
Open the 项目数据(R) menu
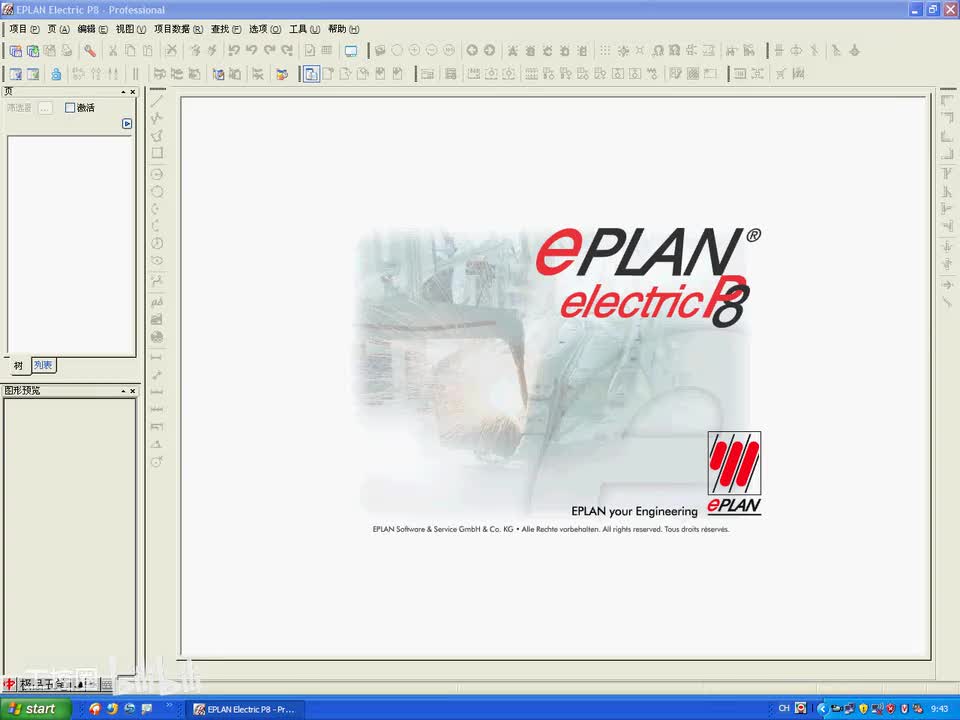[x=178, y=29]
